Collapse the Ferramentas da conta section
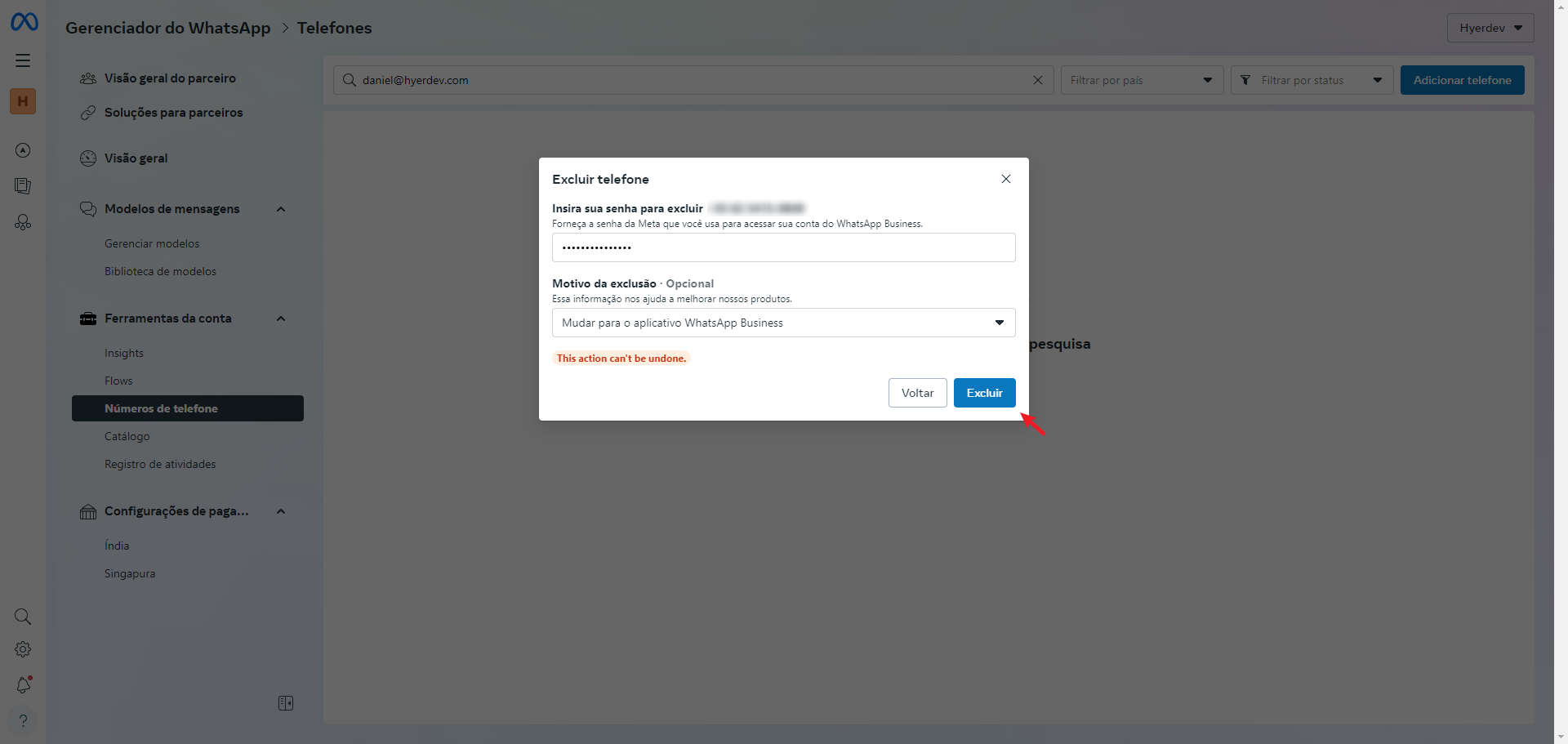The image size is (1568, 744). [x=281, y=319]
